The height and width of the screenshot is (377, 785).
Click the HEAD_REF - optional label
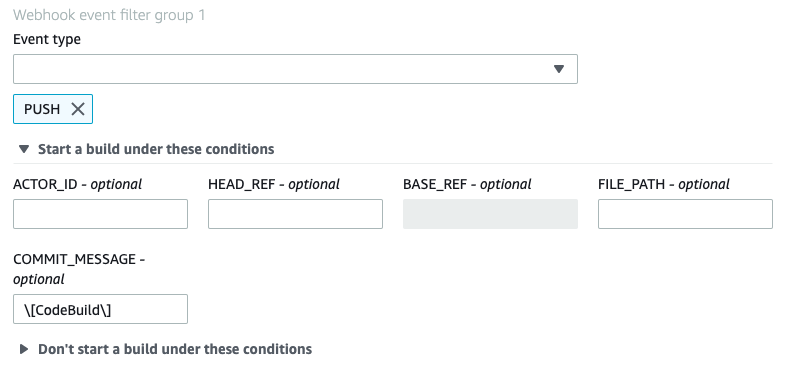[274, 184]
